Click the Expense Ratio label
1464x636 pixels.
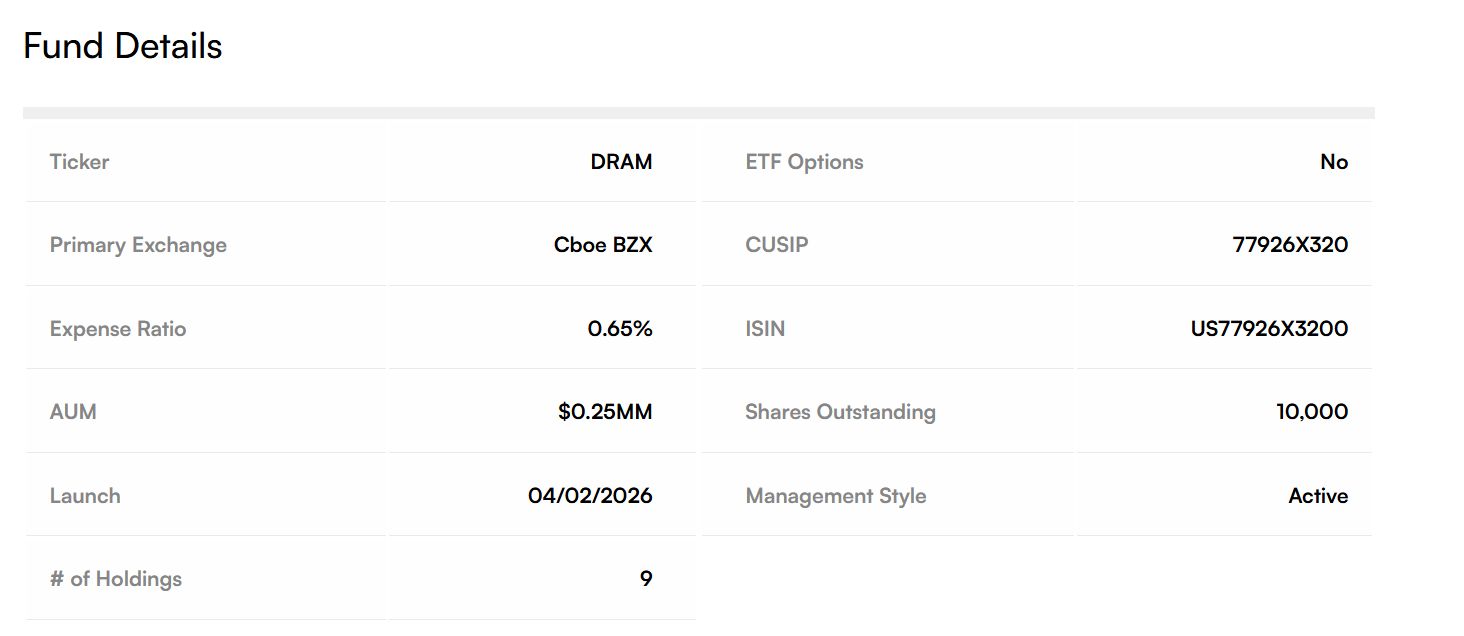pyautogui.click(x=118, y=329)
